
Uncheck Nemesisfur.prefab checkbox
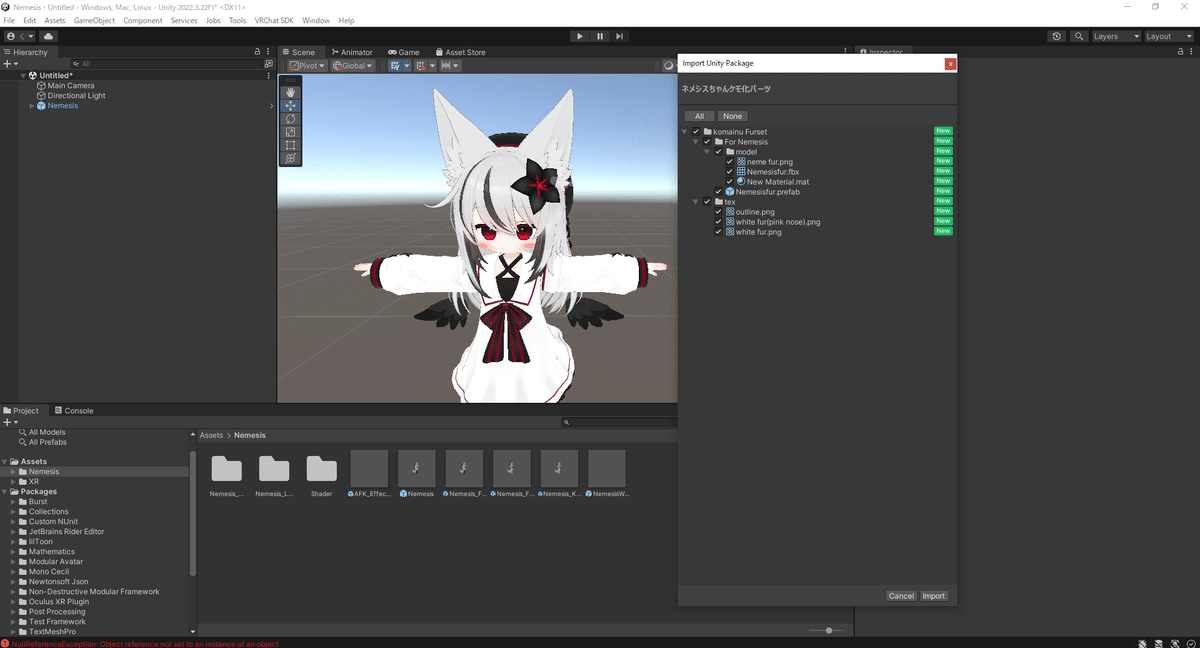pos(718,192)
